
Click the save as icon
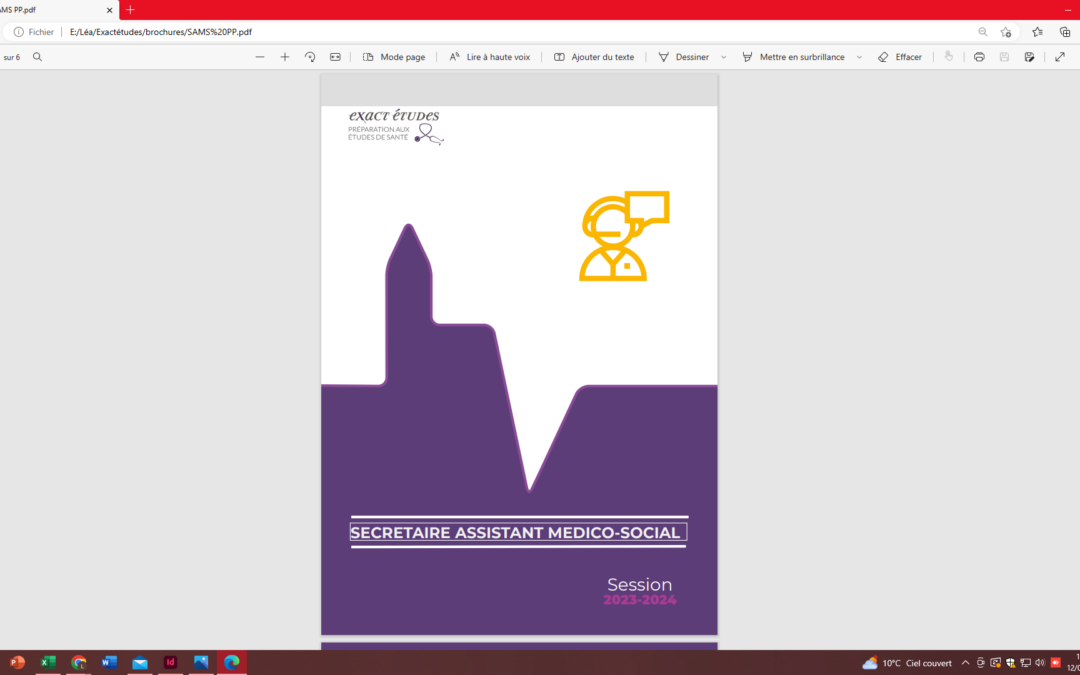click(1029, 57)
